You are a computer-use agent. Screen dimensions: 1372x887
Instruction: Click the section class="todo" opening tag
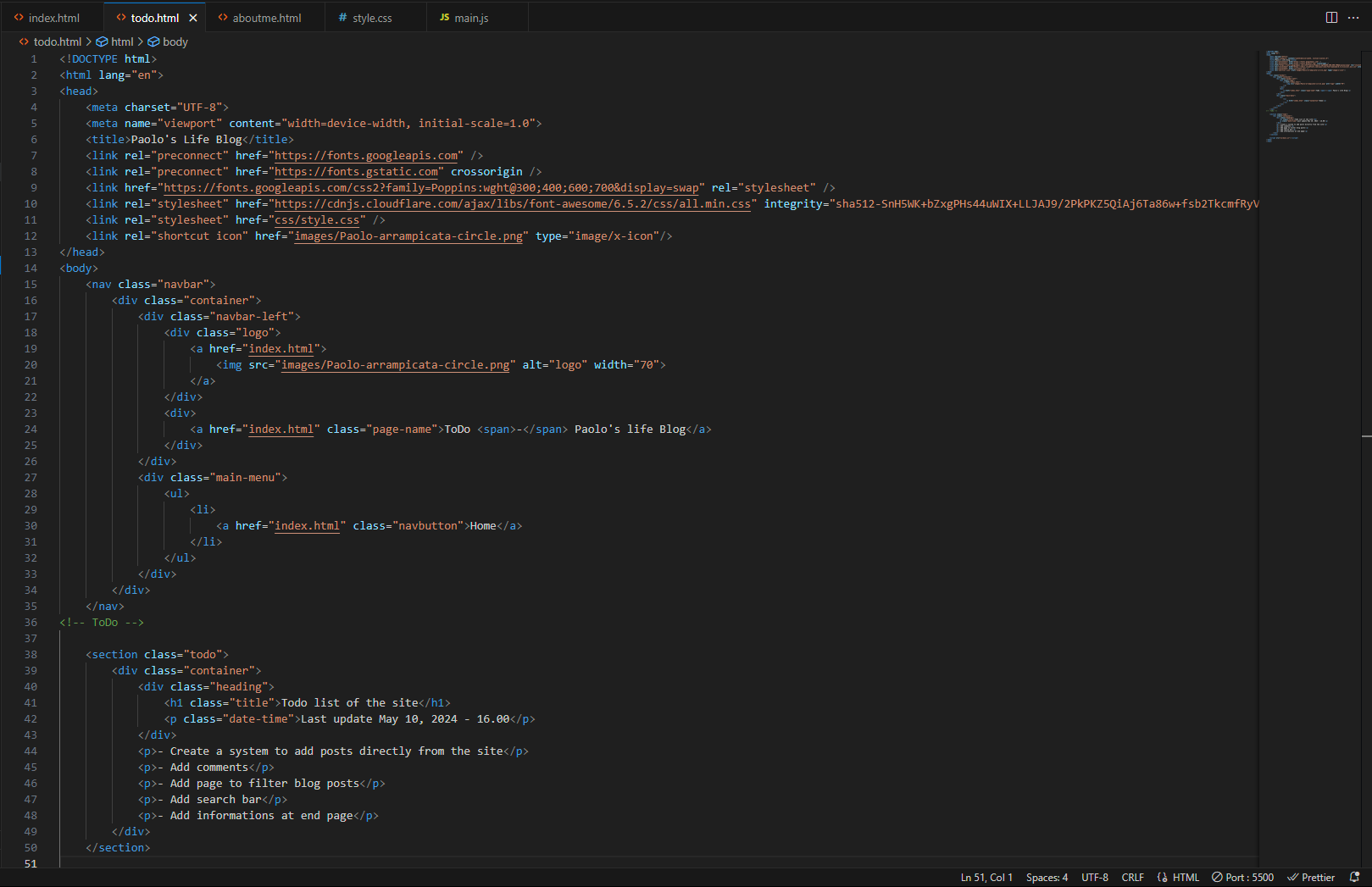tap(157, 655)
